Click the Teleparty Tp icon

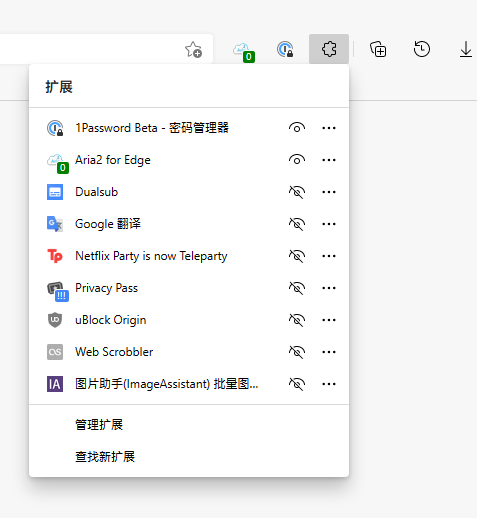pyautogui.click(x=55, y=256)
